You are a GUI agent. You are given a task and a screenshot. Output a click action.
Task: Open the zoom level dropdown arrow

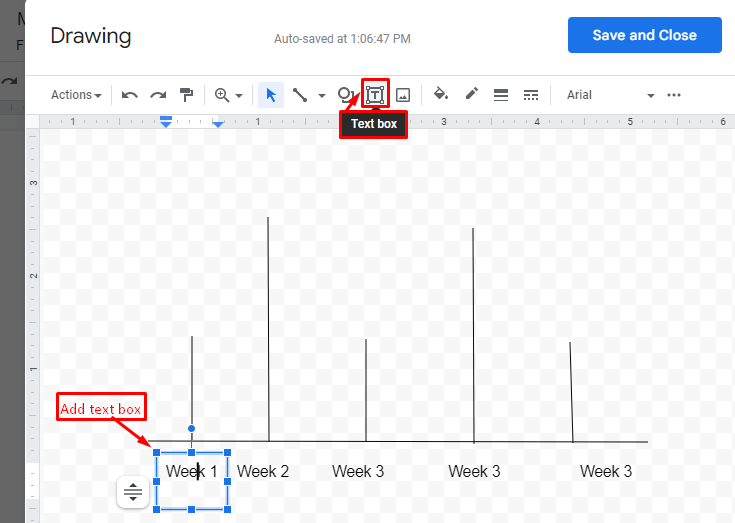(239, 96)
